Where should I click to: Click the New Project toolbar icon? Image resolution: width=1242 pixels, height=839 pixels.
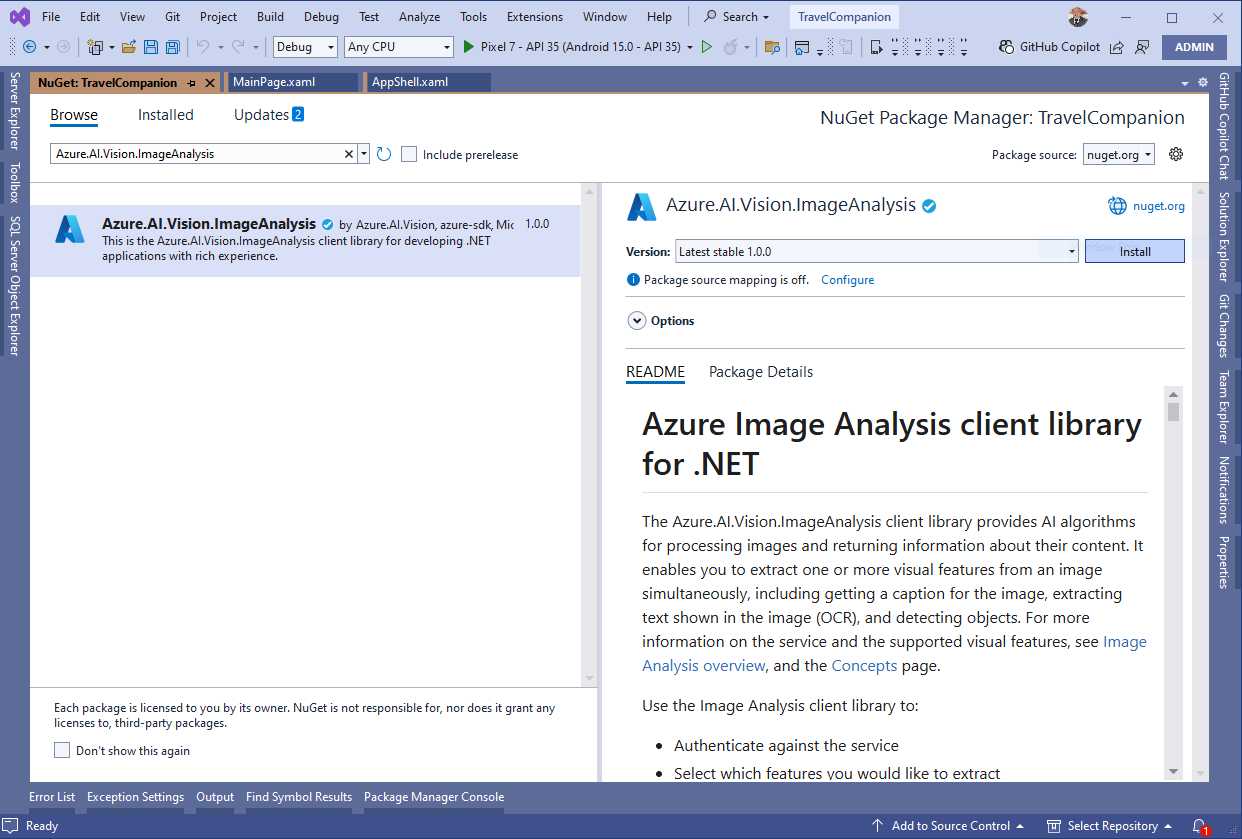[95, 47]
